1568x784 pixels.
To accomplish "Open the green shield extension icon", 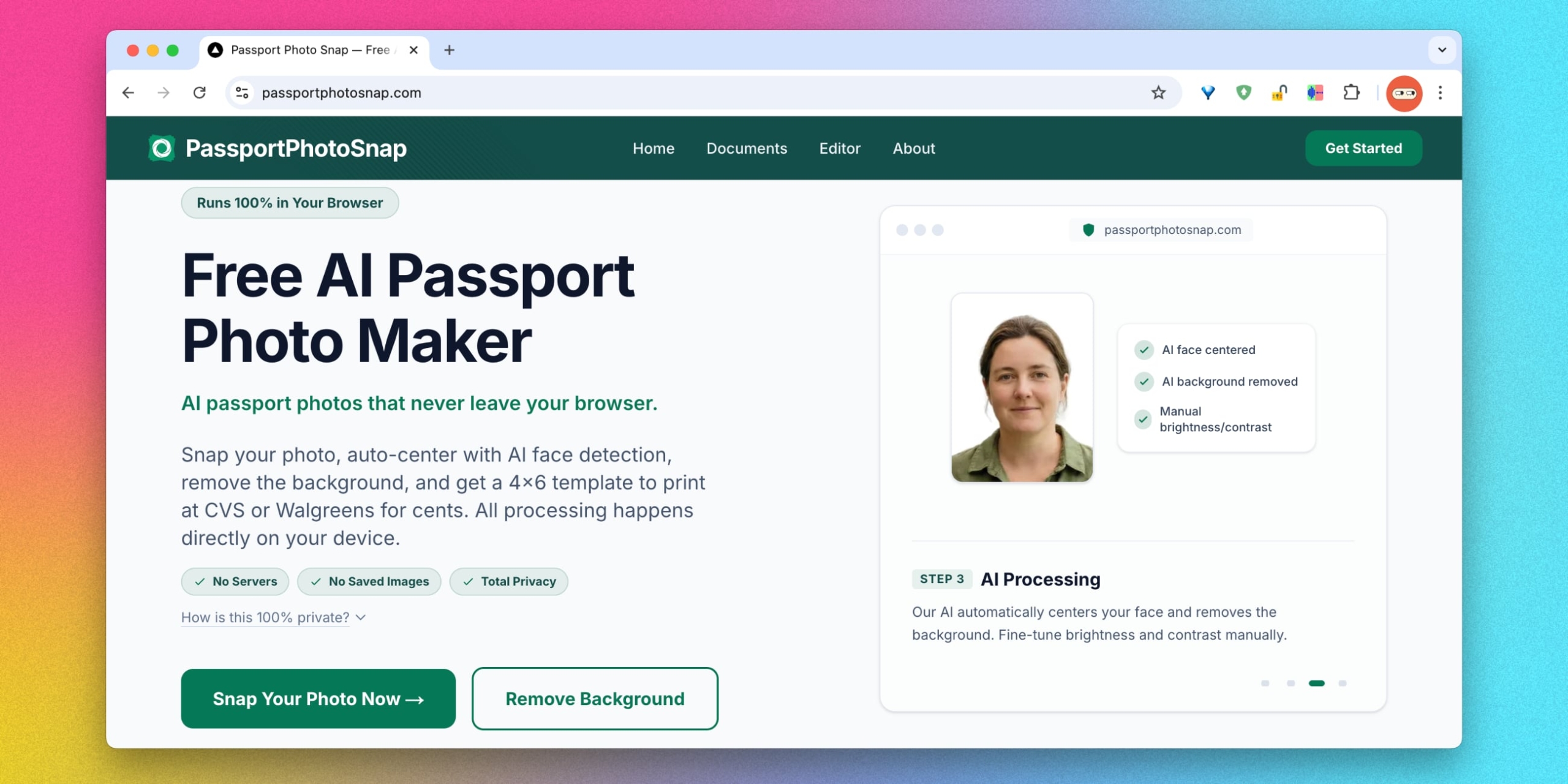I will pyautogui.click(x=1243, y=92).
